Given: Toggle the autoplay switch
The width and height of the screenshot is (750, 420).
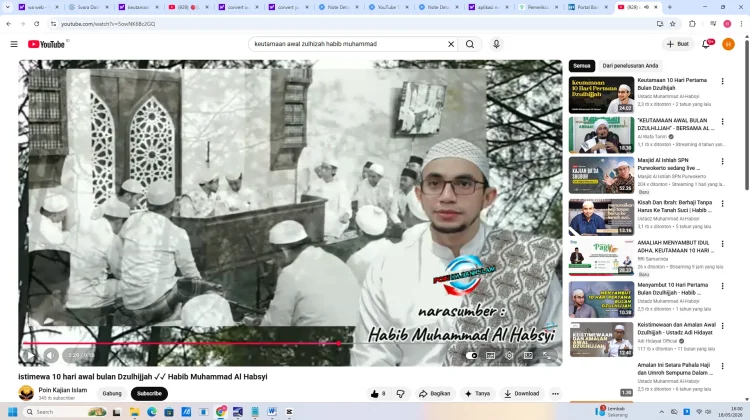Looking at the screenshot, I should tap(472, 355).
